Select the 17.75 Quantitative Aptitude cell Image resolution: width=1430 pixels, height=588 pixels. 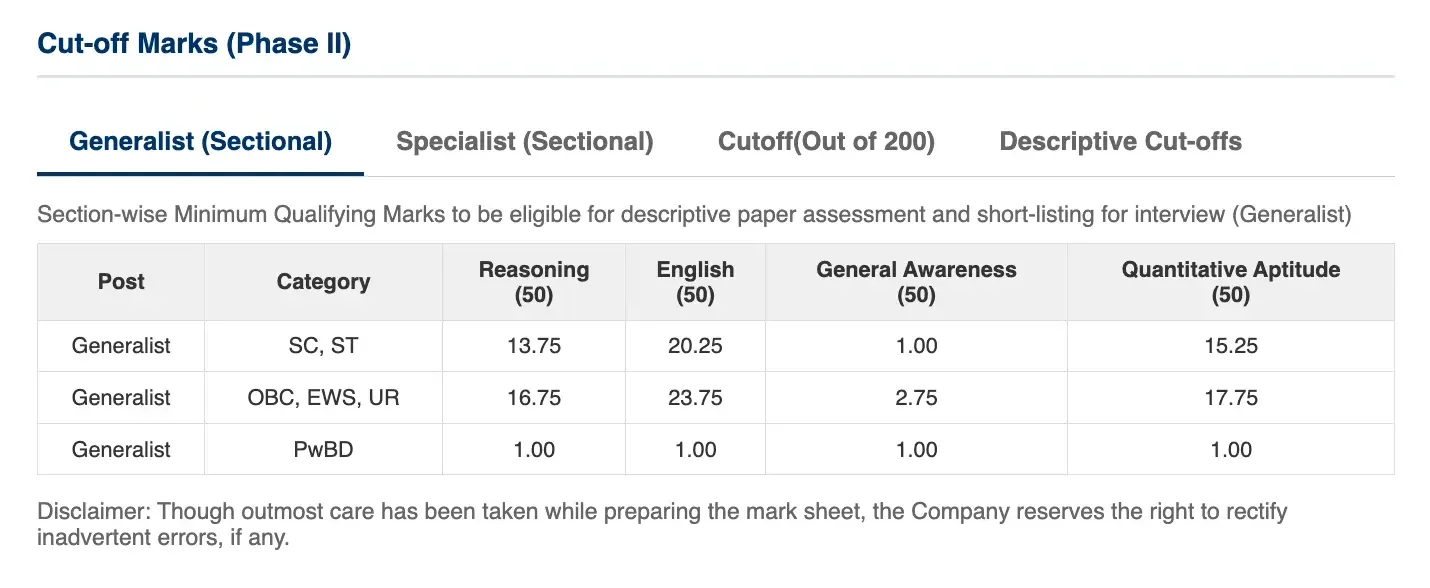click(1231, 398)
